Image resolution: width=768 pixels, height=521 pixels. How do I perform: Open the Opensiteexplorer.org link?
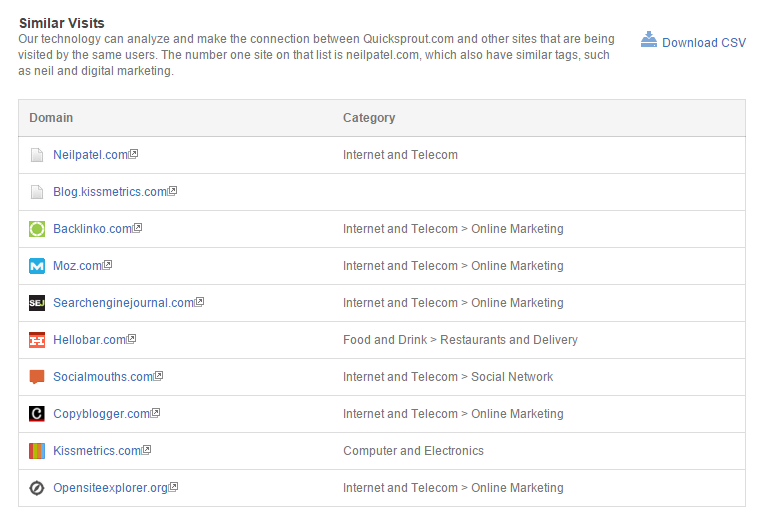[x=111, y=488]
